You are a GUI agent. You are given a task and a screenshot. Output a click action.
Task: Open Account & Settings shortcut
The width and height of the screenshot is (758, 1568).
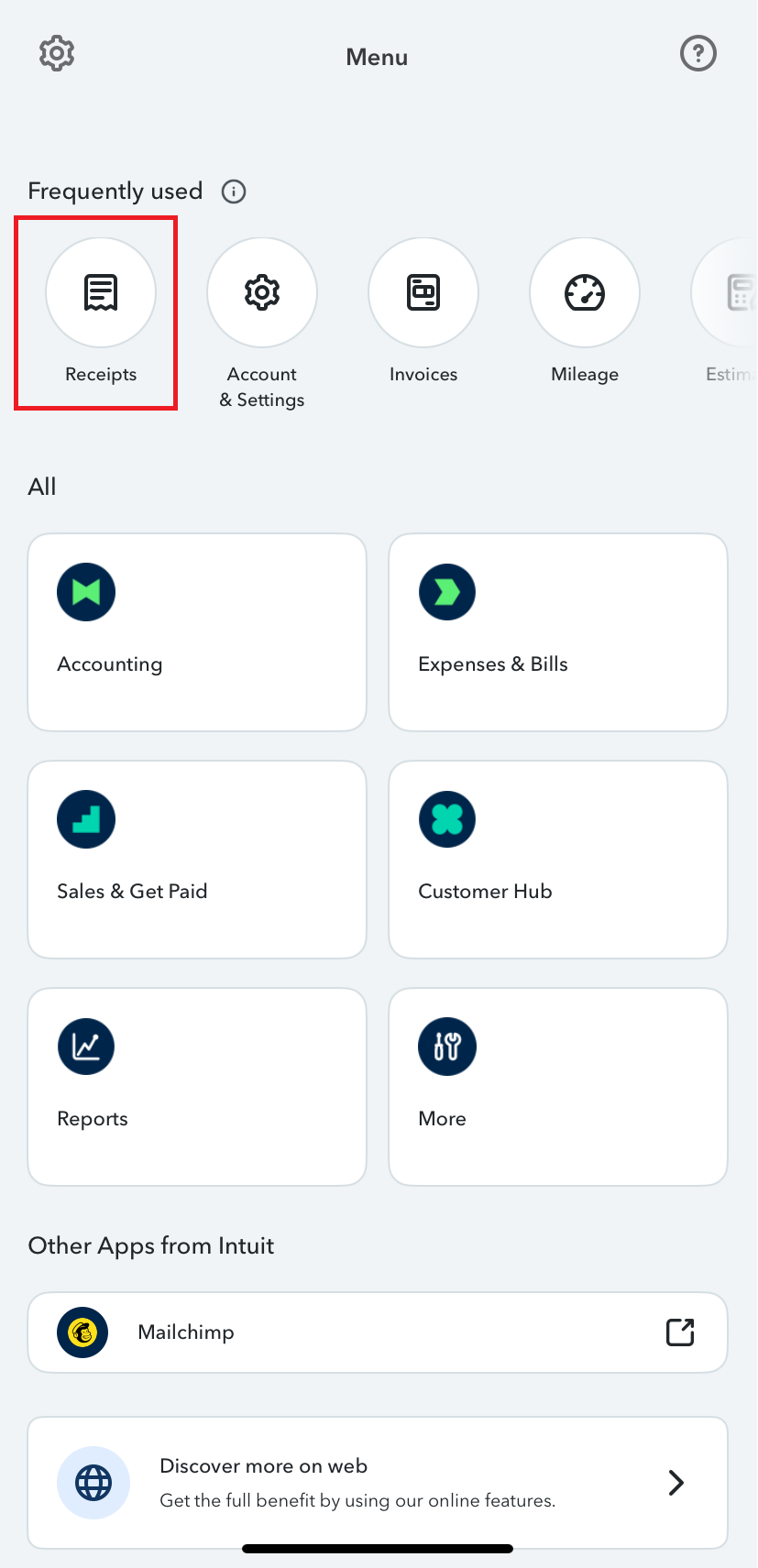pos(262,293)
